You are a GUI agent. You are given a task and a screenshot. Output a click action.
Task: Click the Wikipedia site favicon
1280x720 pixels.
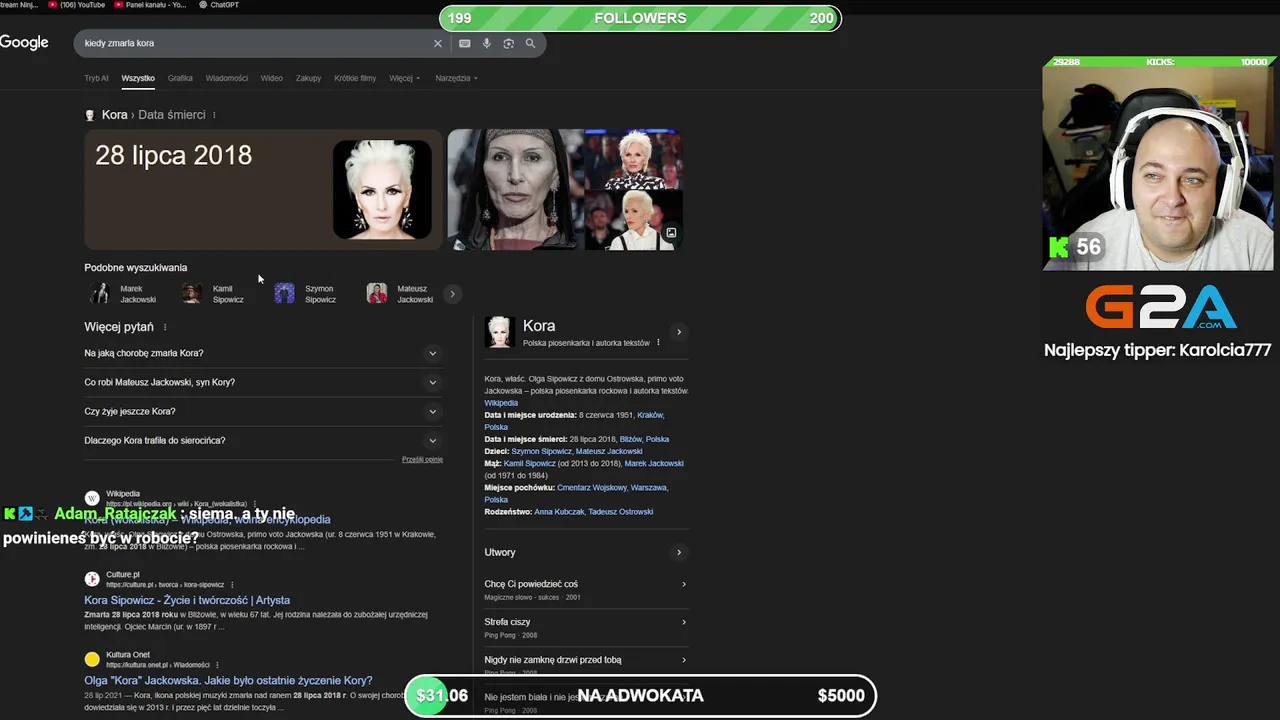click(92, 498)
